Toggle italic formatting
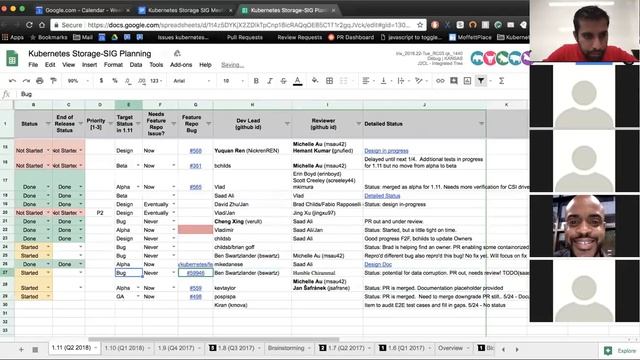Image resolution: width=640 pixels, height=360 pixels. 270,81
